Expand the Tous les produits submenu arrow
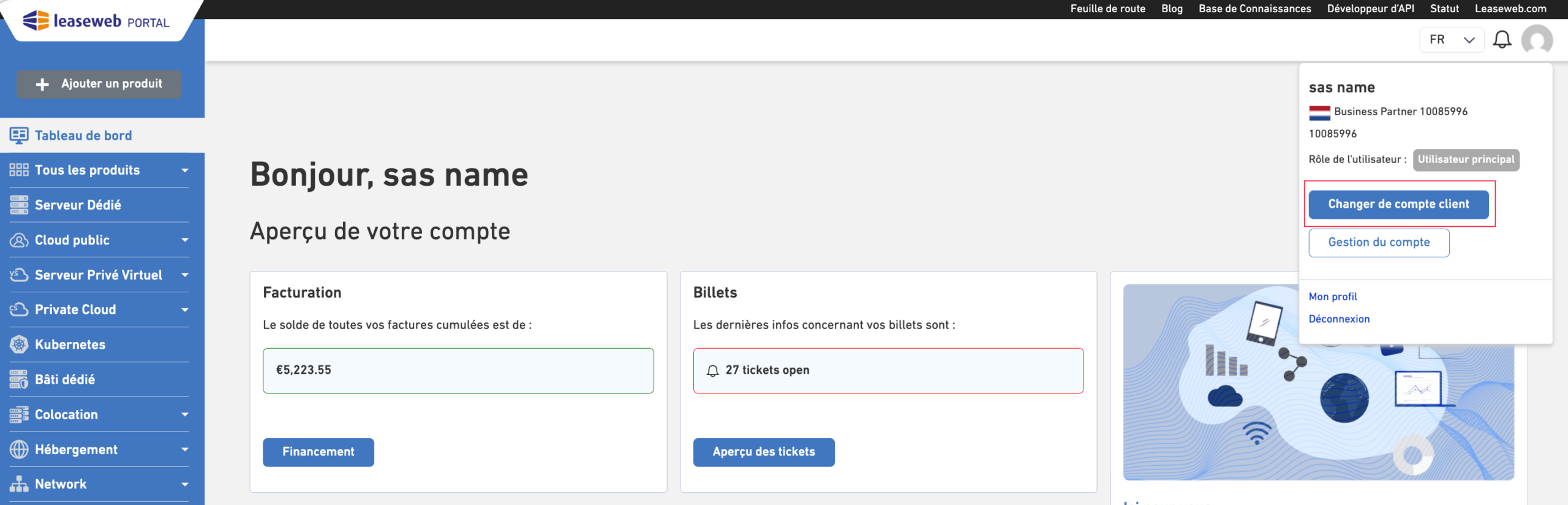 point(184,170)
